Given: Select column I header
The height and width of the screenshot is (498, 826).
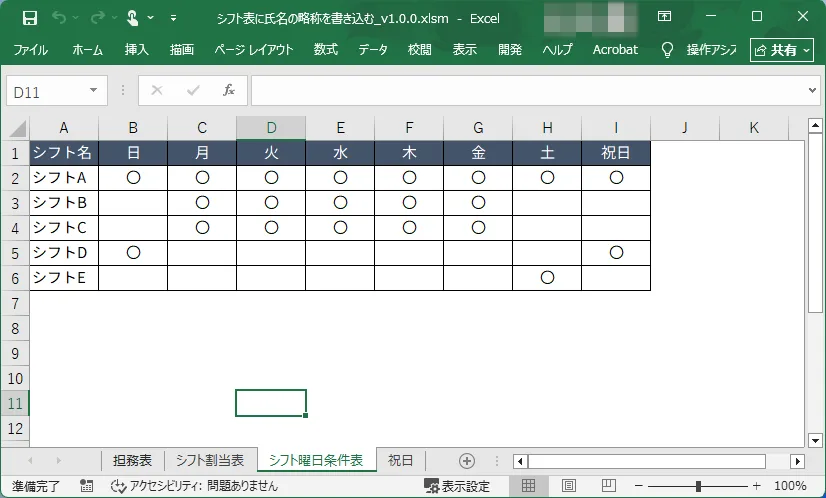Looking at the screenshot, I should coord(616,128).
